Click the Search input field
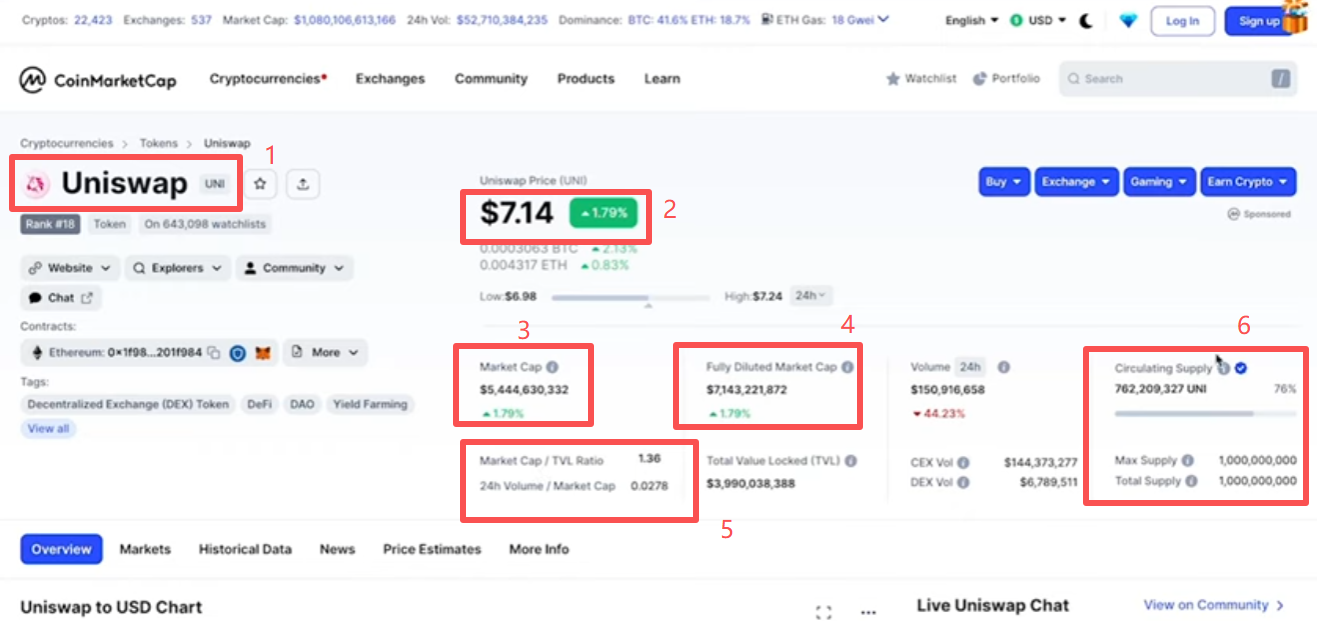1317x621 pixels. [x=1178, y=79]
